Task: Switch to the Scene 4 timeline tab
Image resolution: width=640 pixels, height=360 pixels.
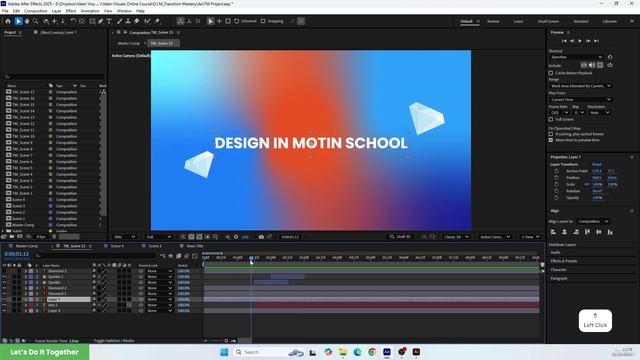Action: click(117, 246)
